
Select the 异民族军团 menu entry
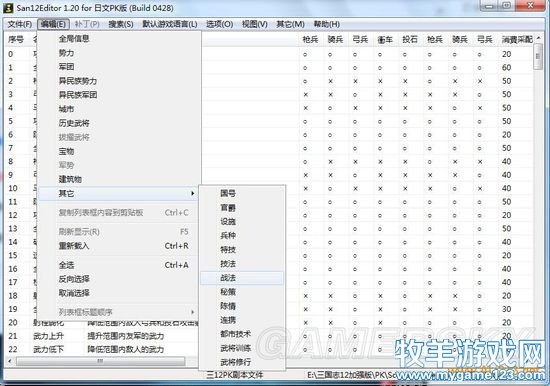pyautogui.click(x=119, y=95)
